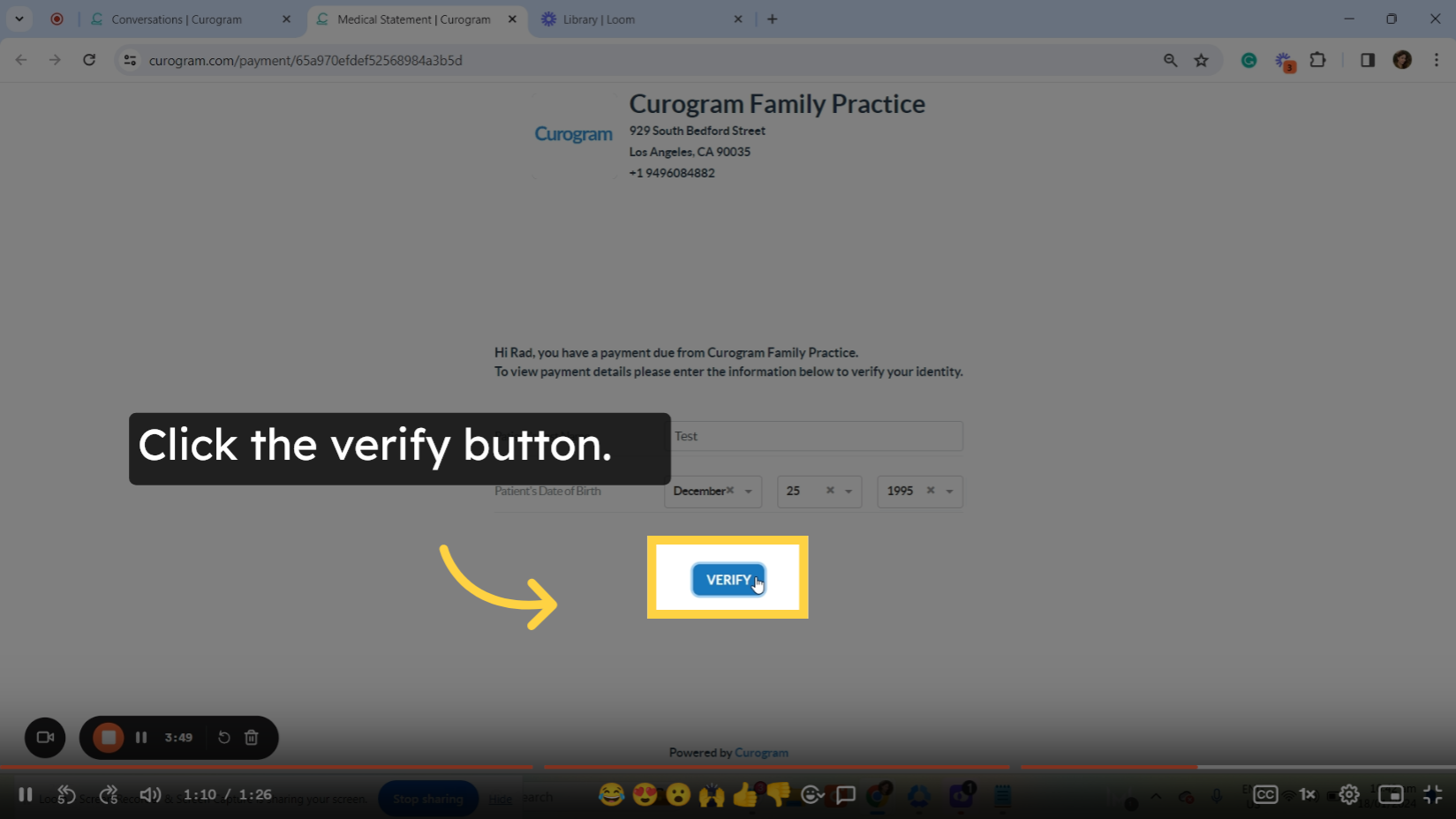Screen dimensions: 1456x819
Task: Select the Loom camera bubble icon
Action: [44, 737]
